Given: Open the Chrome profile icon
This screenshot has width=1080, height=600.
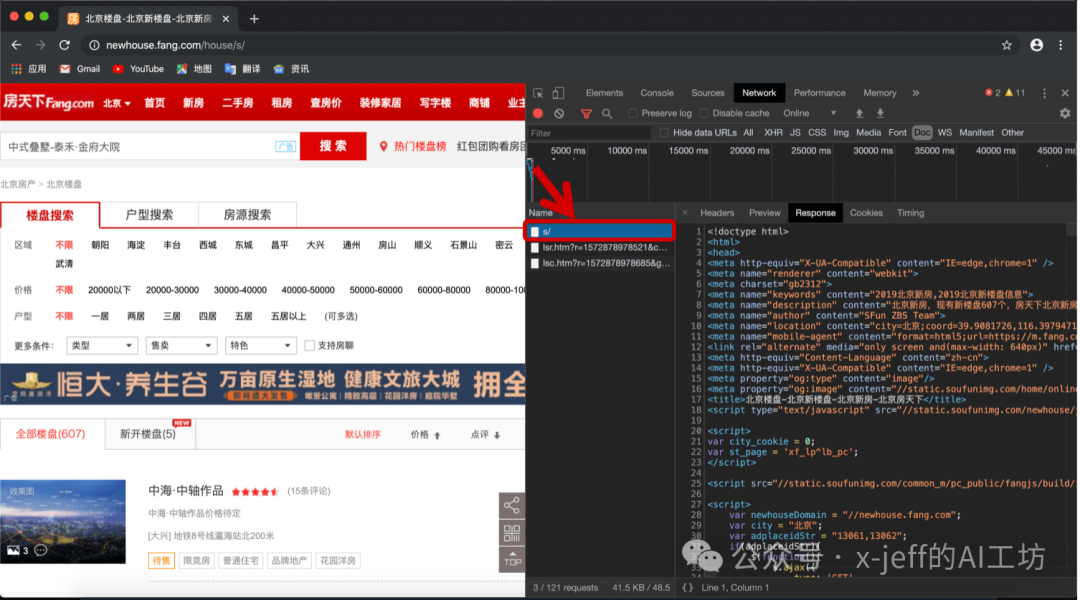Looking at the screenshot, I should [1036, 45].
